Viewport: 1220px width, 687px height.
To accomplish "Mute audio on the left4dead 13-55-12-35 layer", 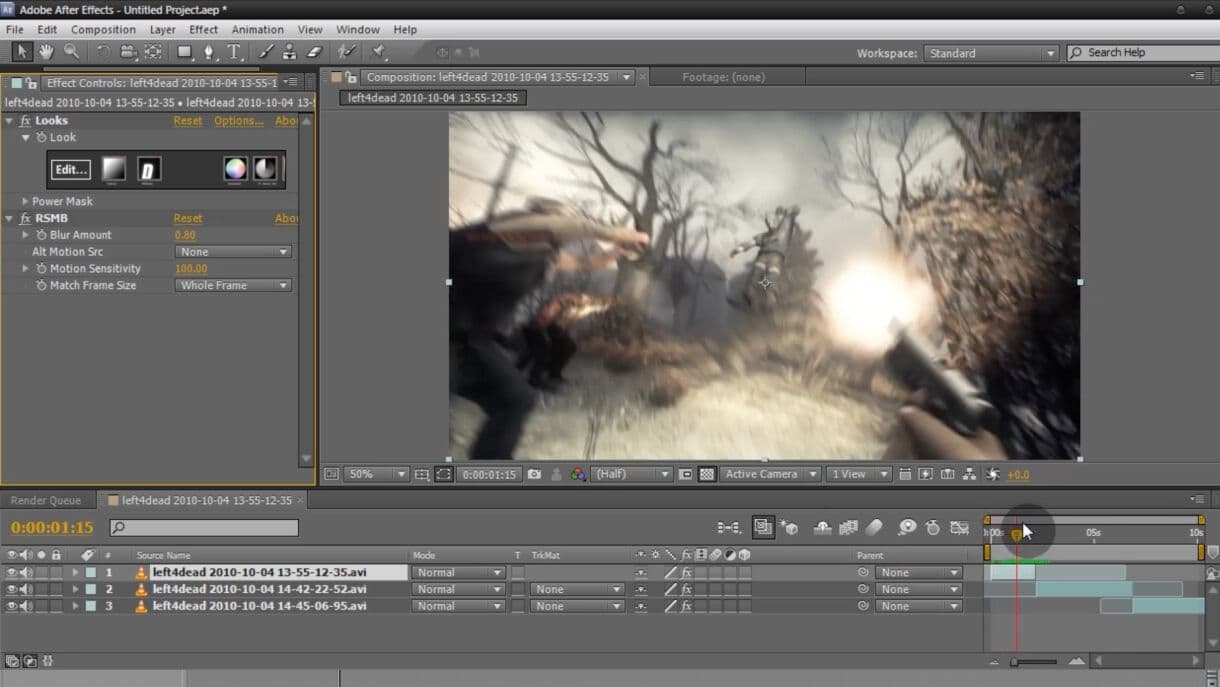I will click(27, 572).
